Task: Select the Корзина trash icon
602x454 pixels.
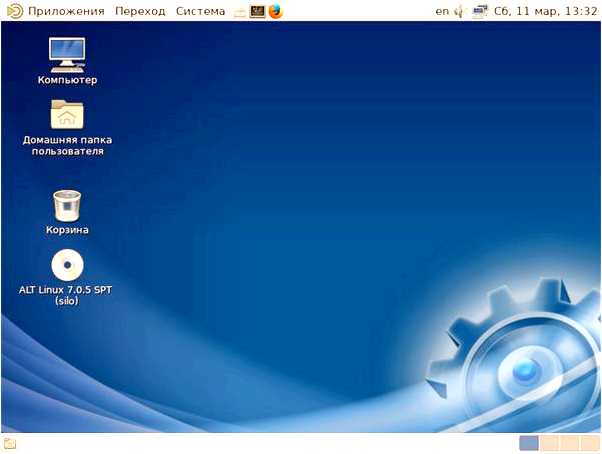Action: [x=67, y=206]
